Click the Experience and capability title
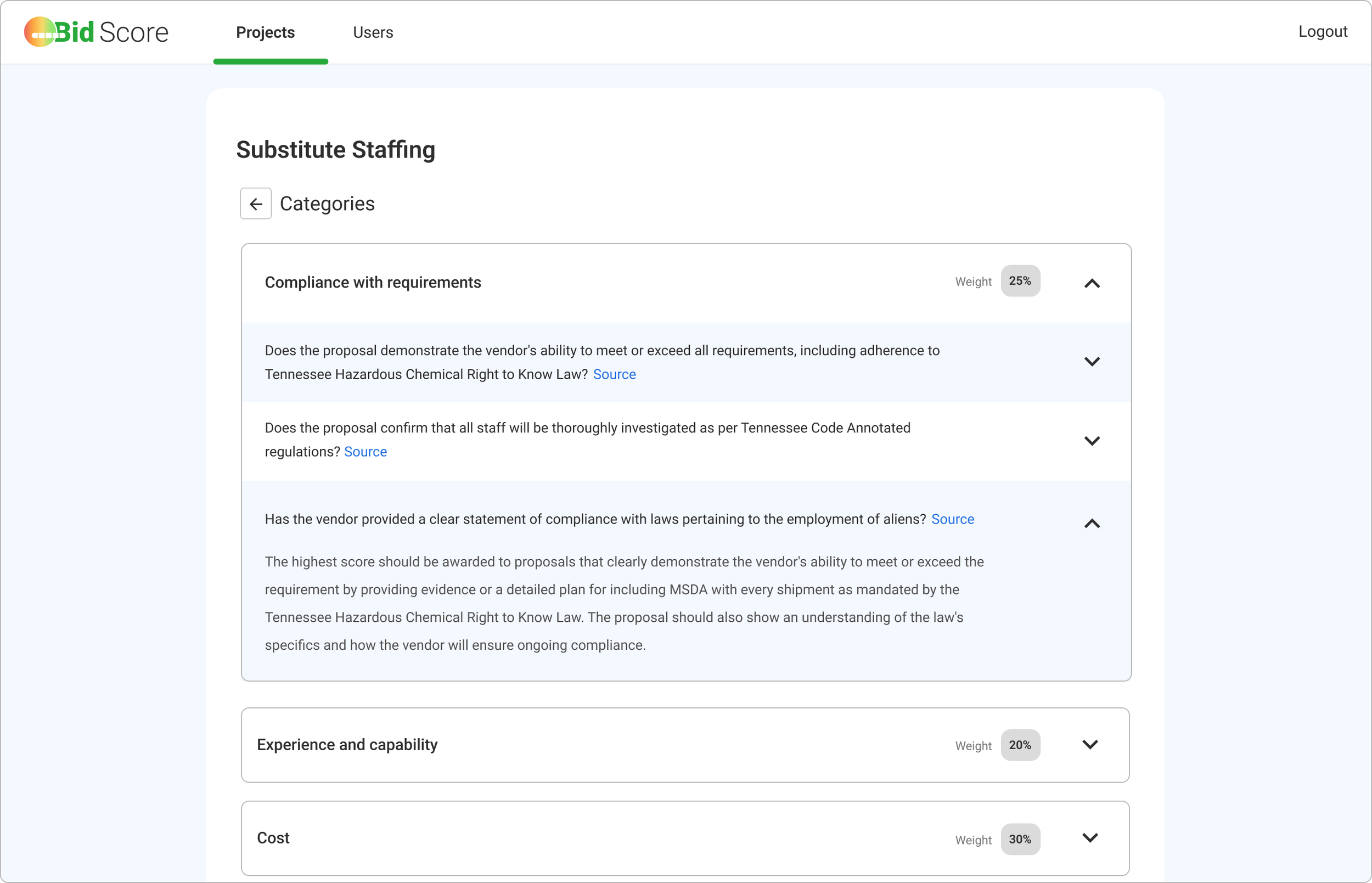The width and height of the screenshot is (1372, 883). (347, 744)
